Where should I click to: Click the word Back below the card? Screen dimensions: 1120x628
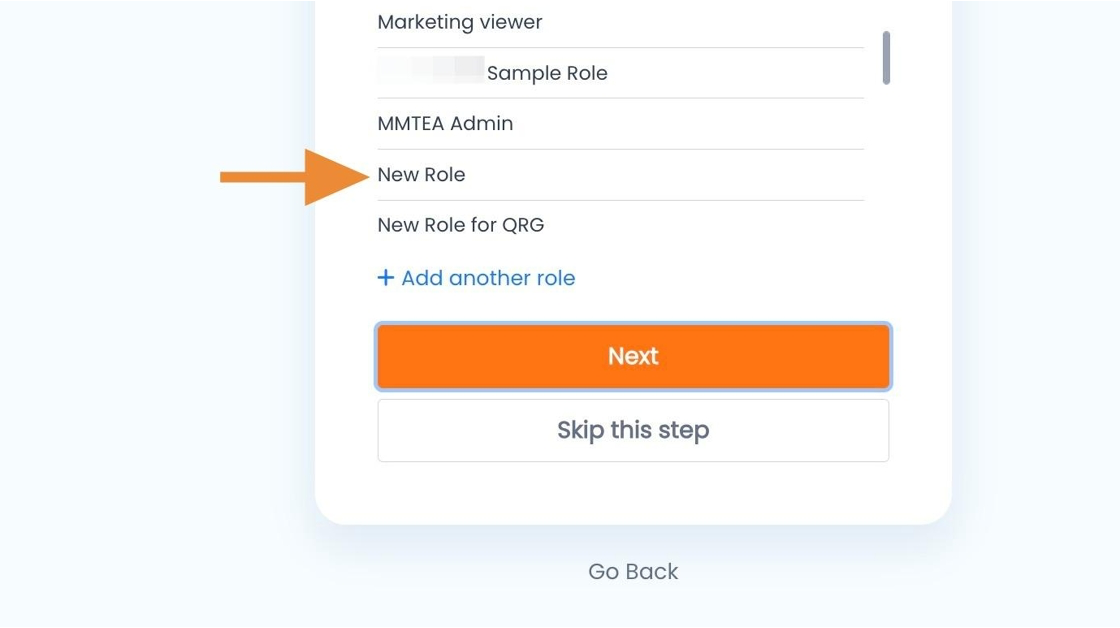click(x=653, y=572)
